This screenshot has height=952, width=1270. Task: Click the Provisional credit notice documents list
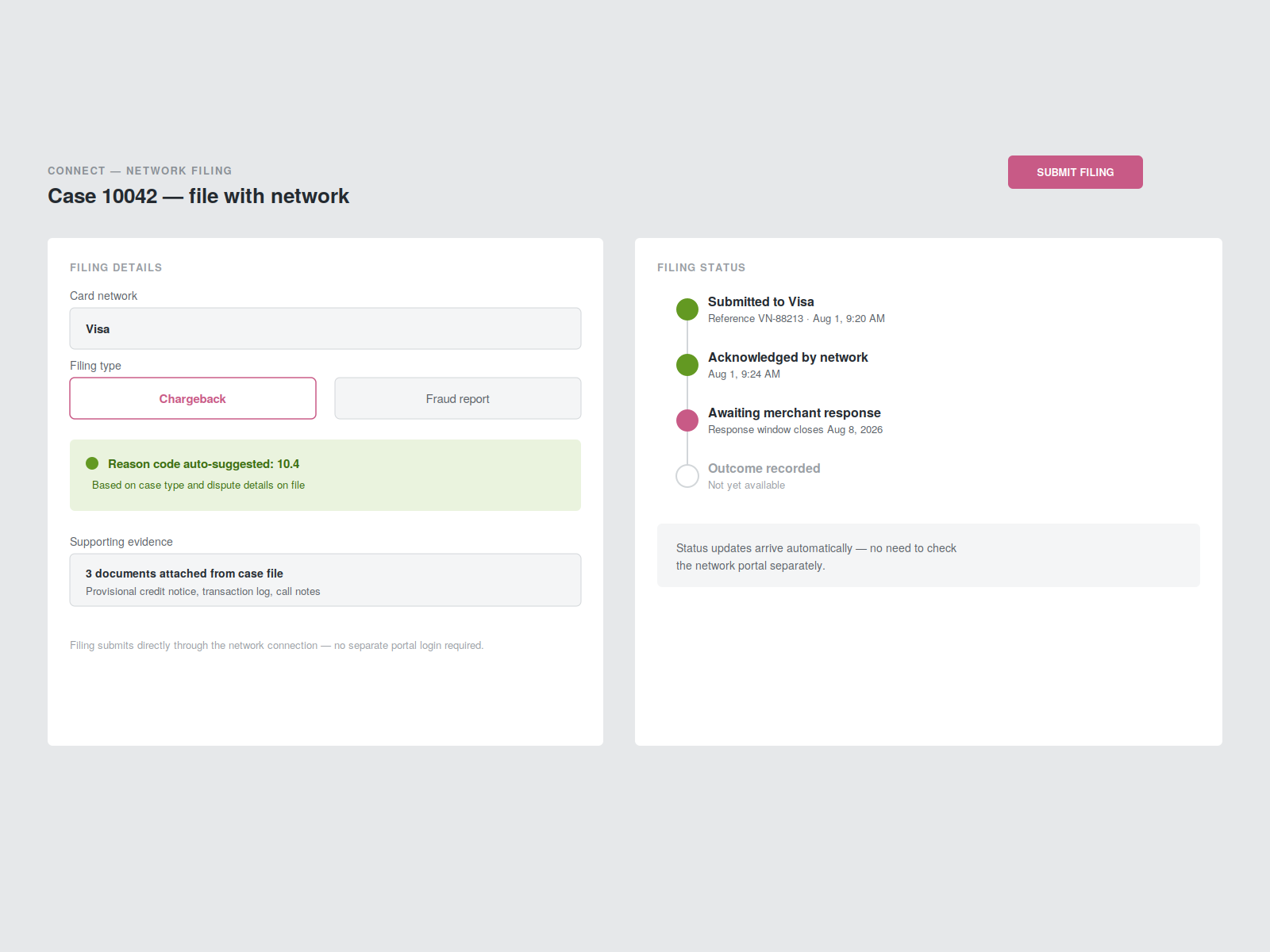pos(203,592)
